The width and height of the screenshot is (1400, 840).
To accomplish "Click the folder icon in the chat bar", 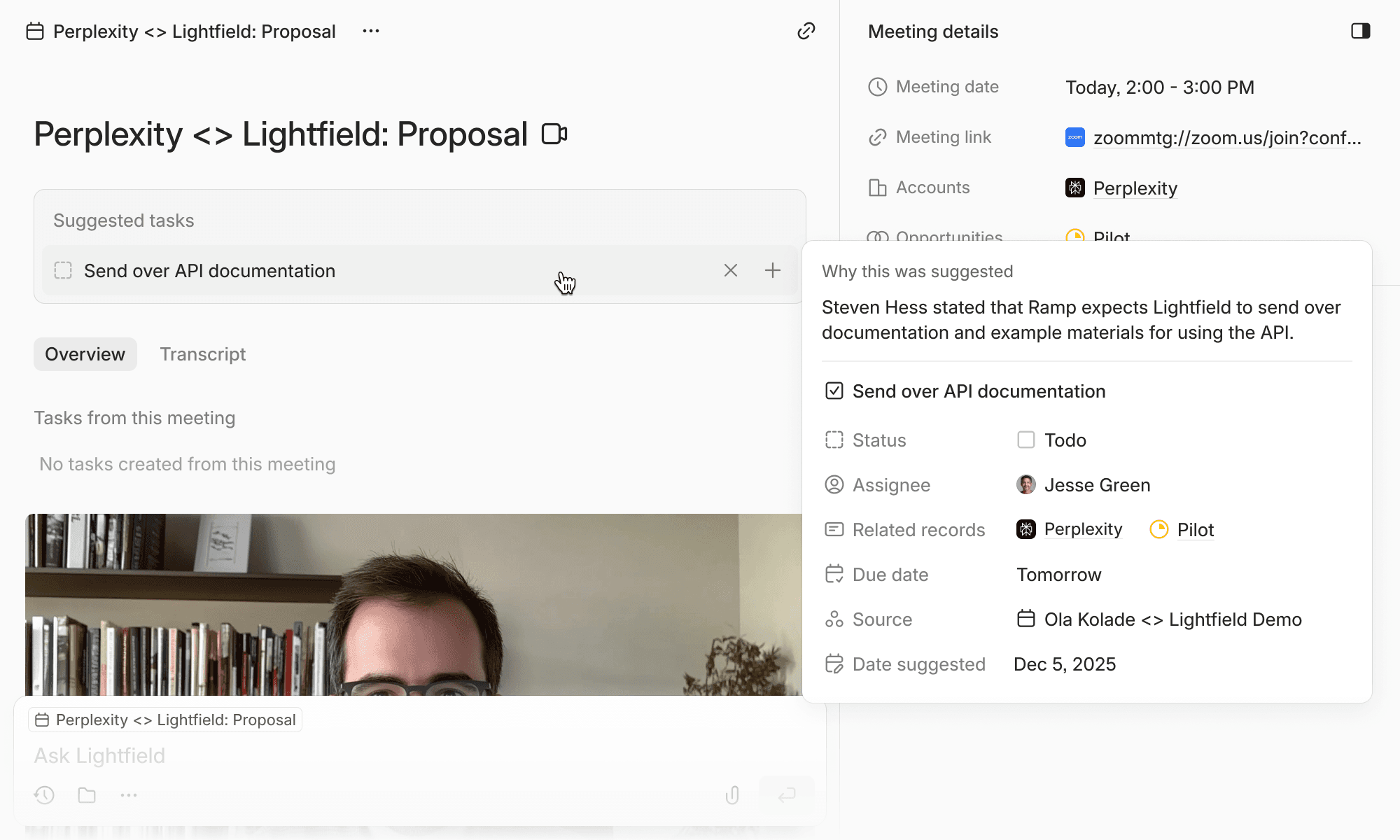I will coord(87,795).
